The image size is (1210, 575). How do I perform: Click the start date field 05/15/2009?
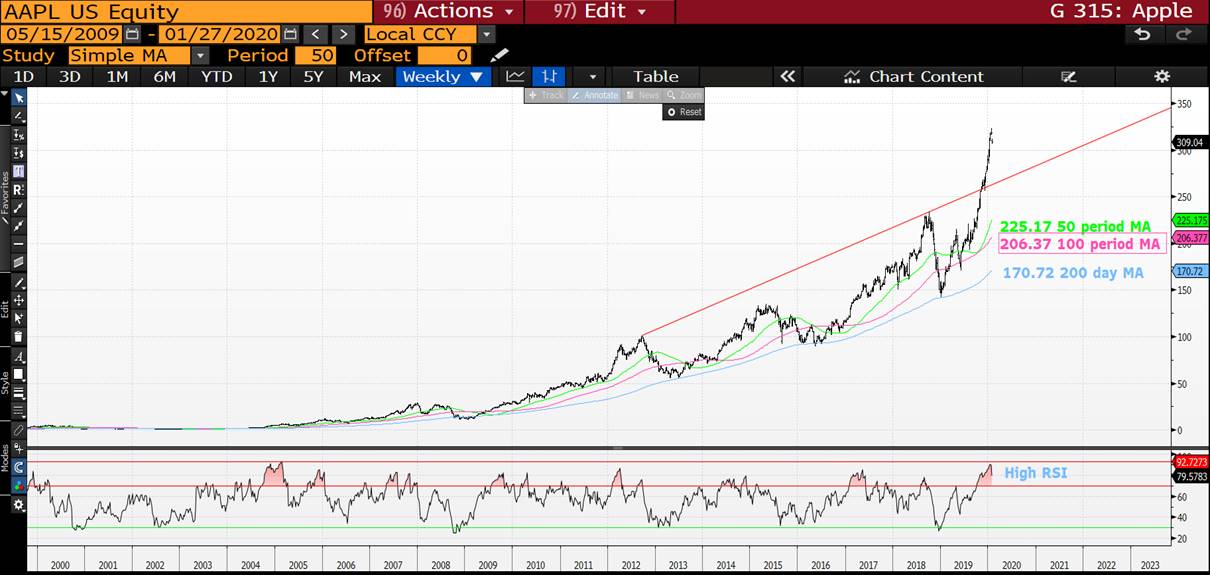pos(63,34)
